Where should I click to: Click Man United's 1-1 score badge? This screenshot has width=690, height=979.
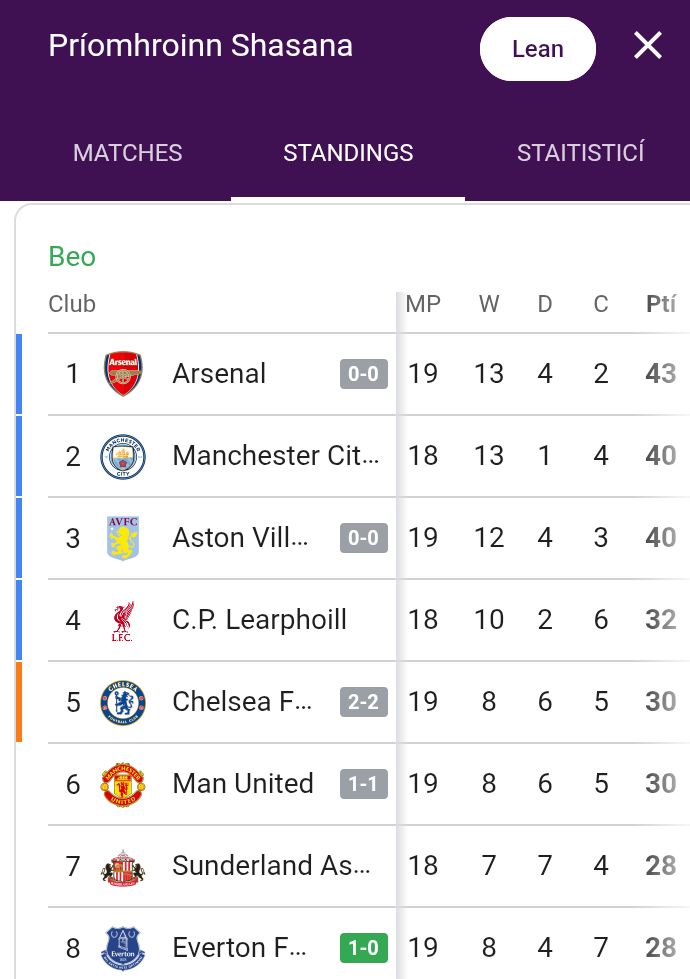[x=363, y=784]
